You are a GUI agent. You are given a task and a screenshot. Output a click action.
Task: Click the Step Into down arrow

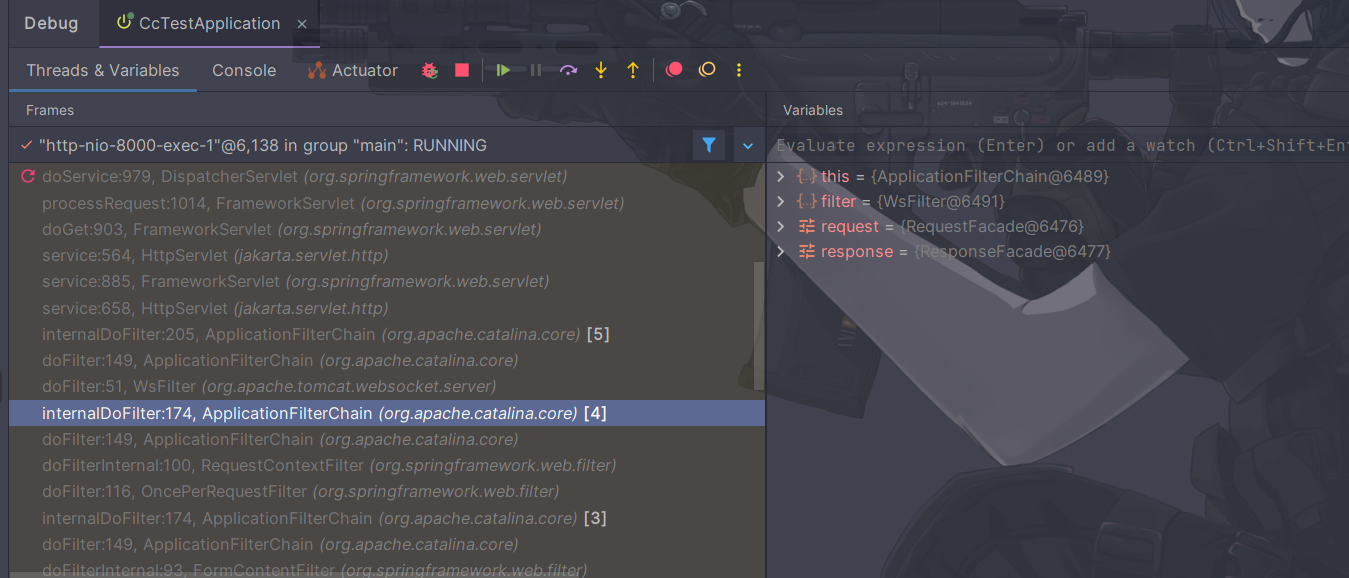tap(601, 70)
